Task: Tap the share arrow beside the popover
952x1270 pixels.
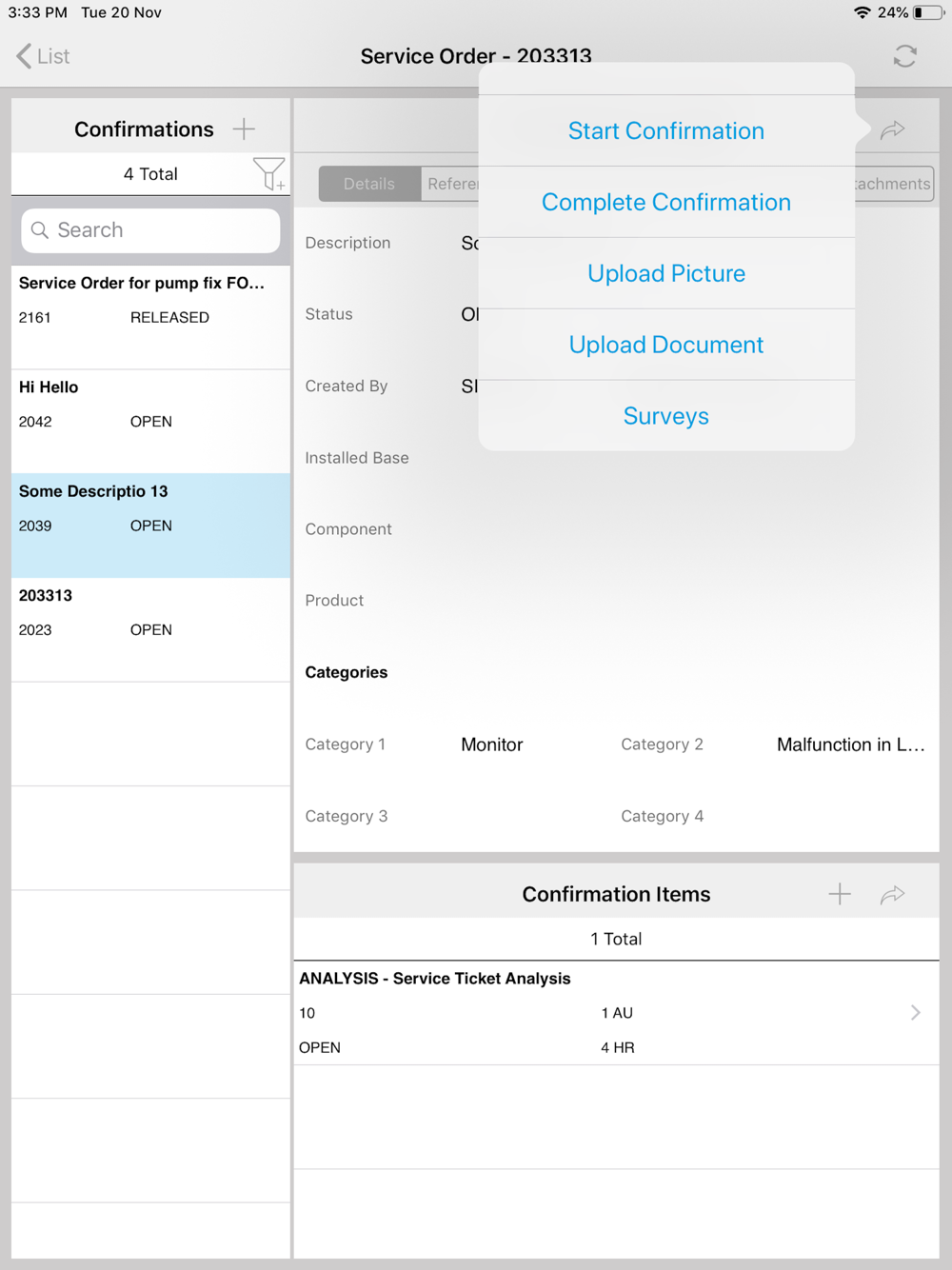Action: coord(892,129)
